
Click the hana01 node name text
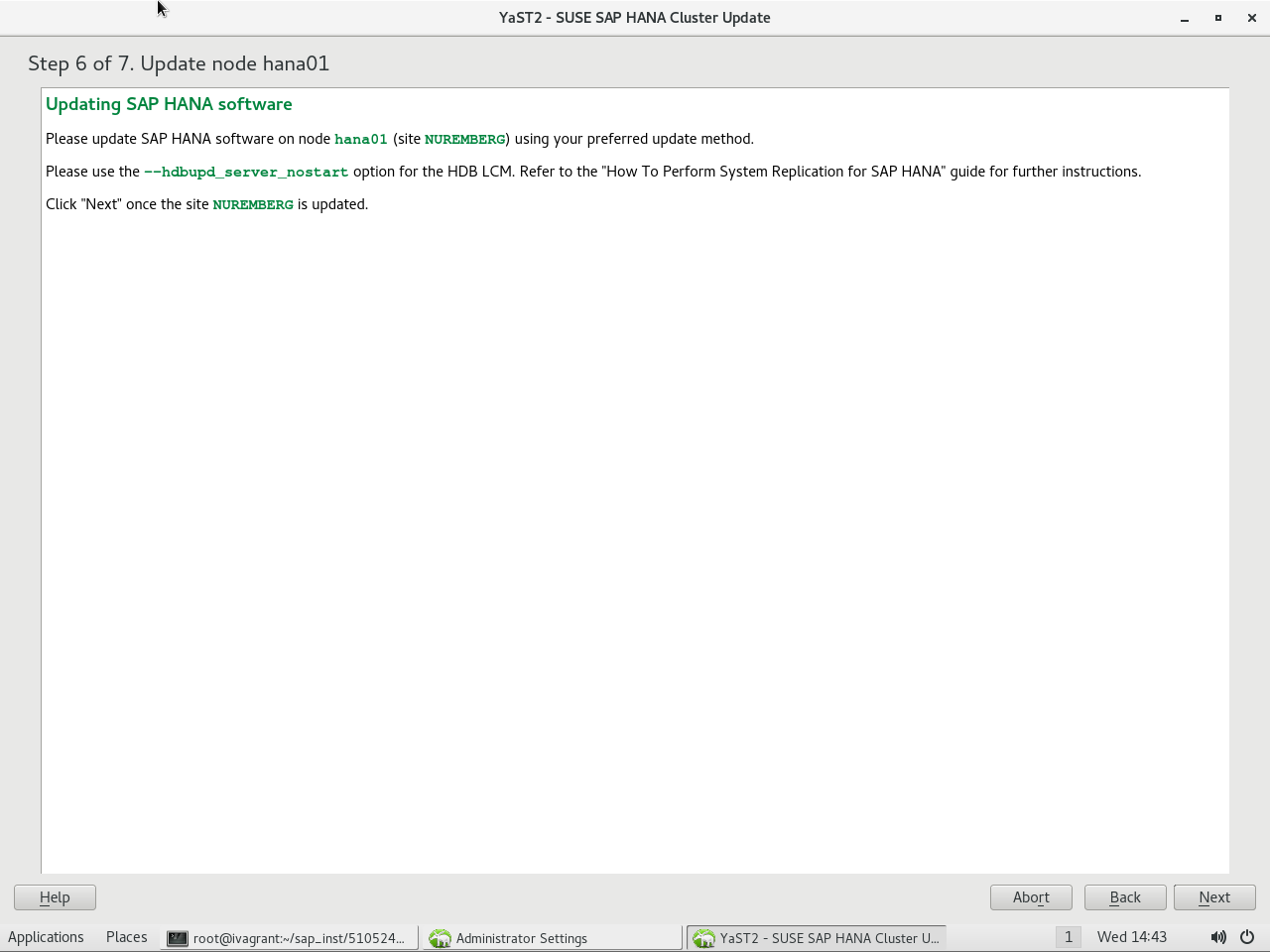pyautogui.click(x=360, y=139)
